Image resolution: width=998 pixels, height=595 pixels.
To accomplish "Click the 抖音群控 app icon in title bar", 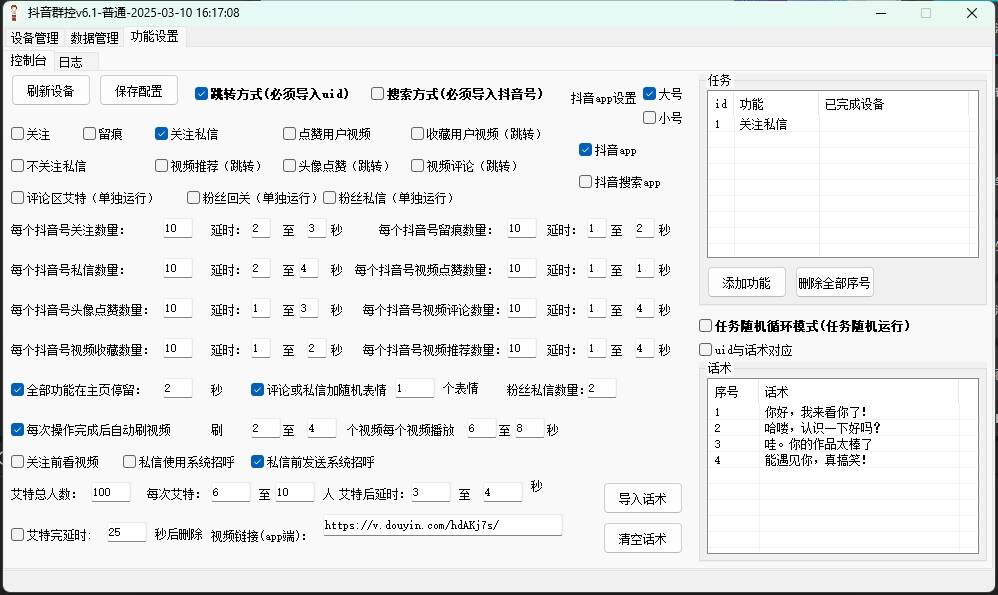I will 13,13.
